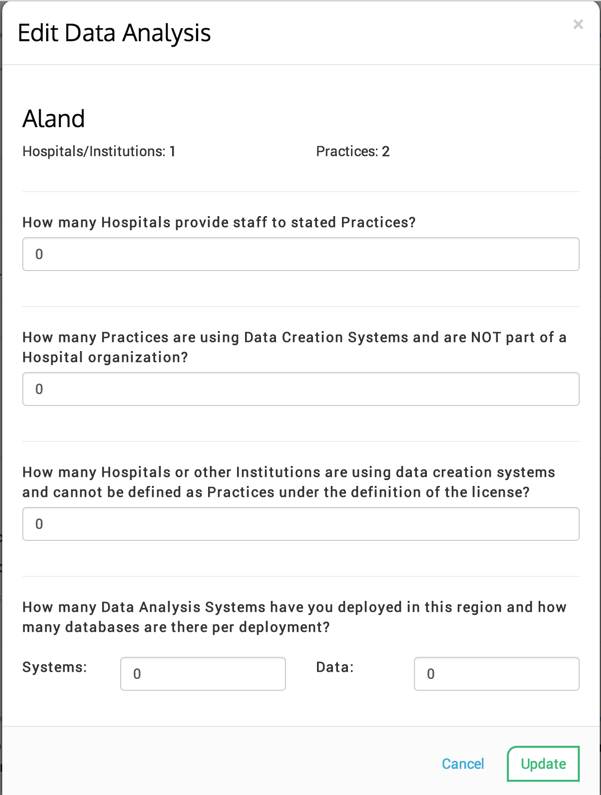Click the Hospitals/Institutions count text
Viewport: 601px width, 795px height.
point(99,152)
